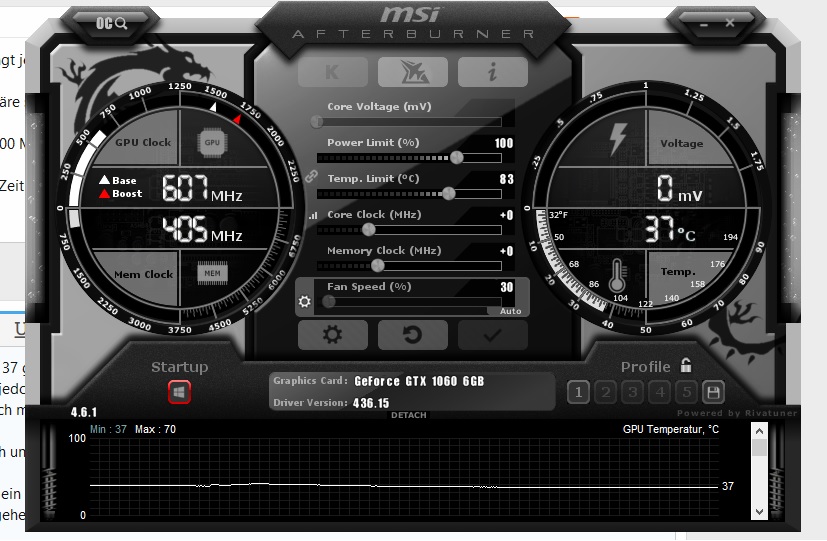Screen dimensions: 827x541
Task: Select profile slot 4
Action: pos(660,392)
